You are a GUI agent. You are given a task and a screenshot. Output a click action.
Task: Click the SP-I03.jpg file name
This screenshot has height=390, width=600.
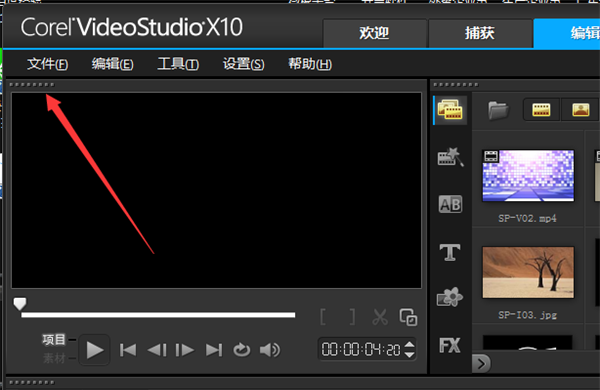(x=527, y=315)
